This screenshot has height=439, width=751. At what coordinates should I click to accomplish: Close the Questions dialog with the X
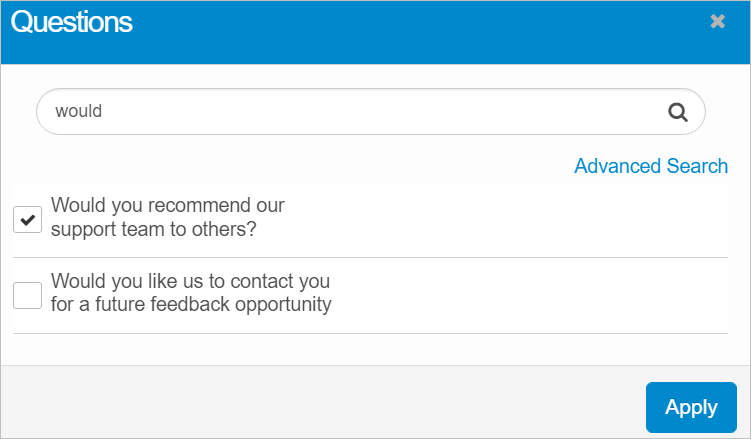[717, 21]
